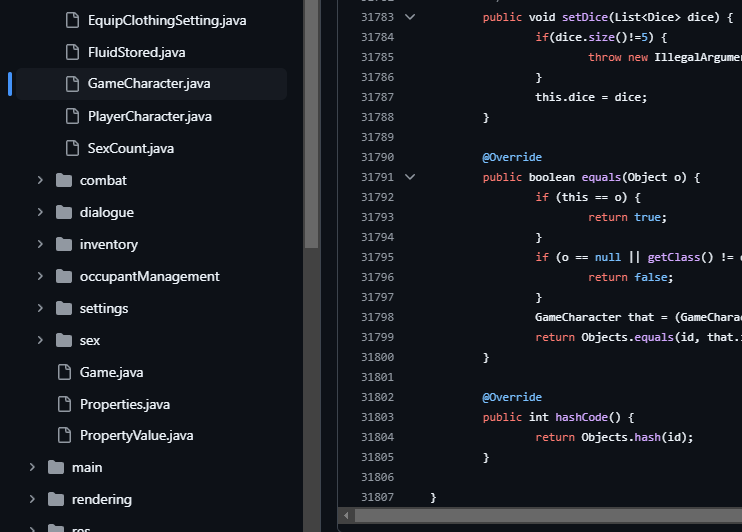Open the sex folder
This screenshot has height=532, width=742.
89,340
